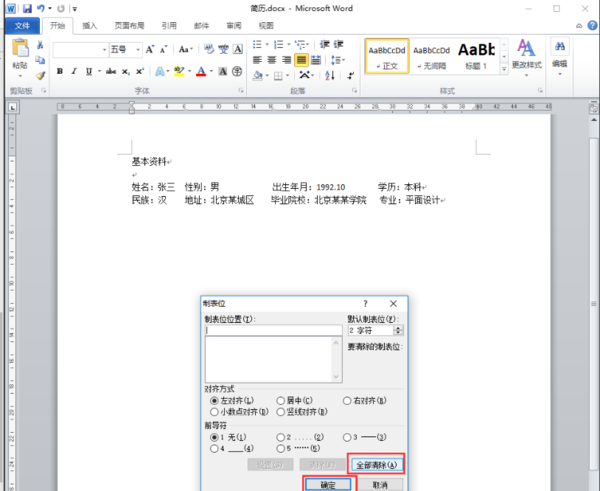Toggle show paragraph marks
Viewport: 600px width, 491px height.
tap(351, 75)
